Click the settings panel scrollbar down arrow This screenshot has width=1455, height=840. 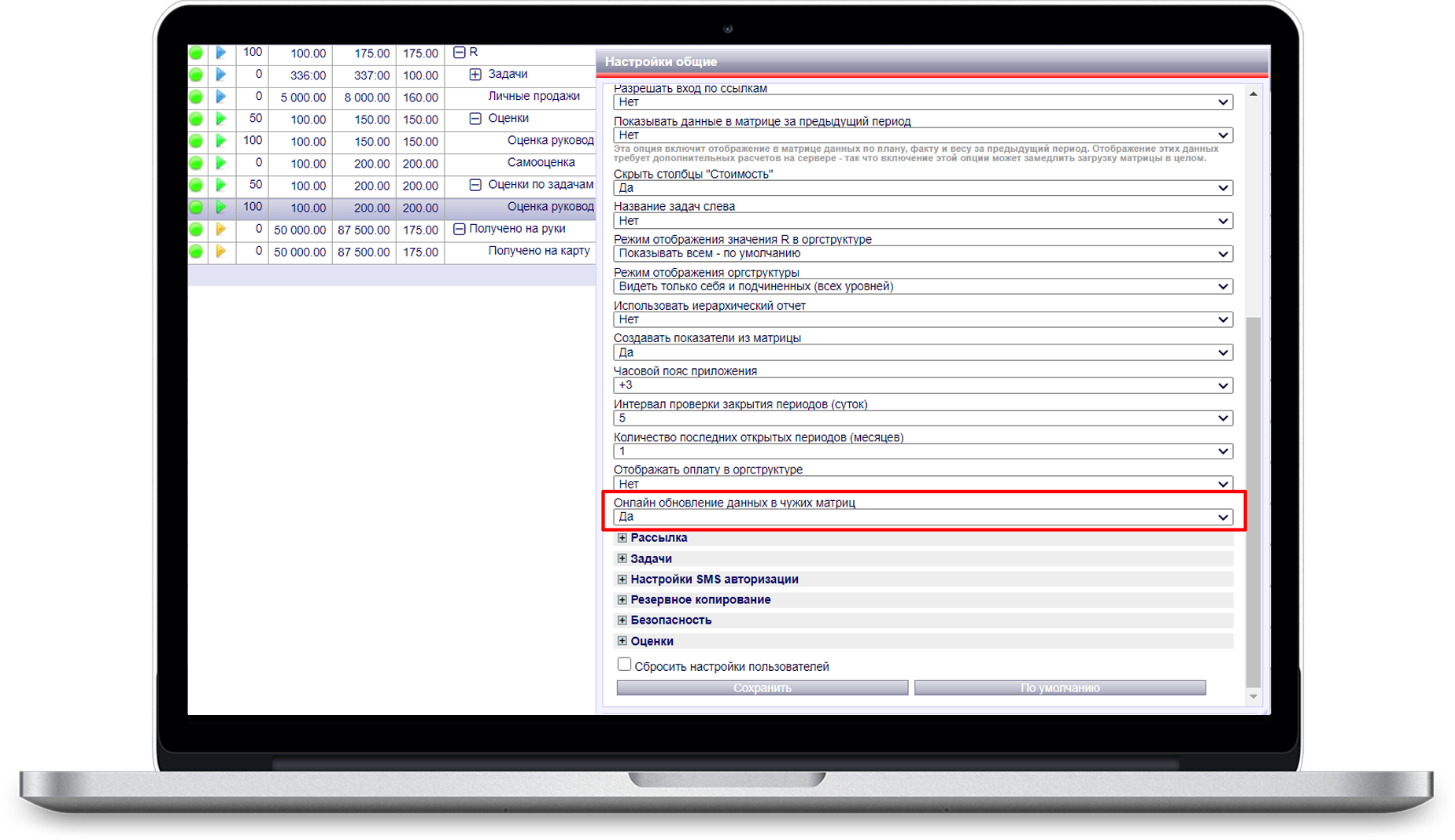pyautogui.click(x=1253, y=697)
